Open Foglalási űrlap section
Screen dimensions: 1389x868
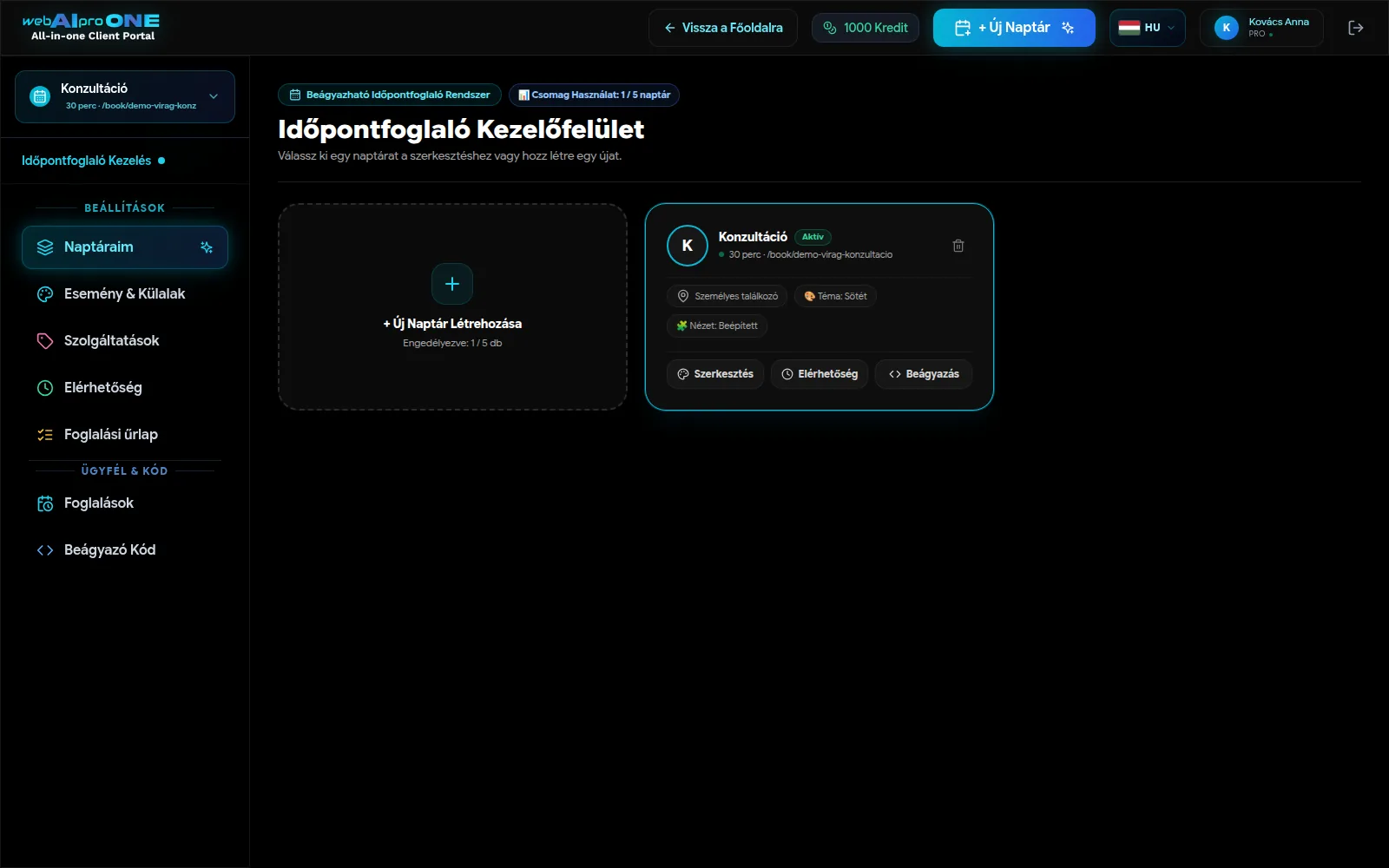(125, 435)
